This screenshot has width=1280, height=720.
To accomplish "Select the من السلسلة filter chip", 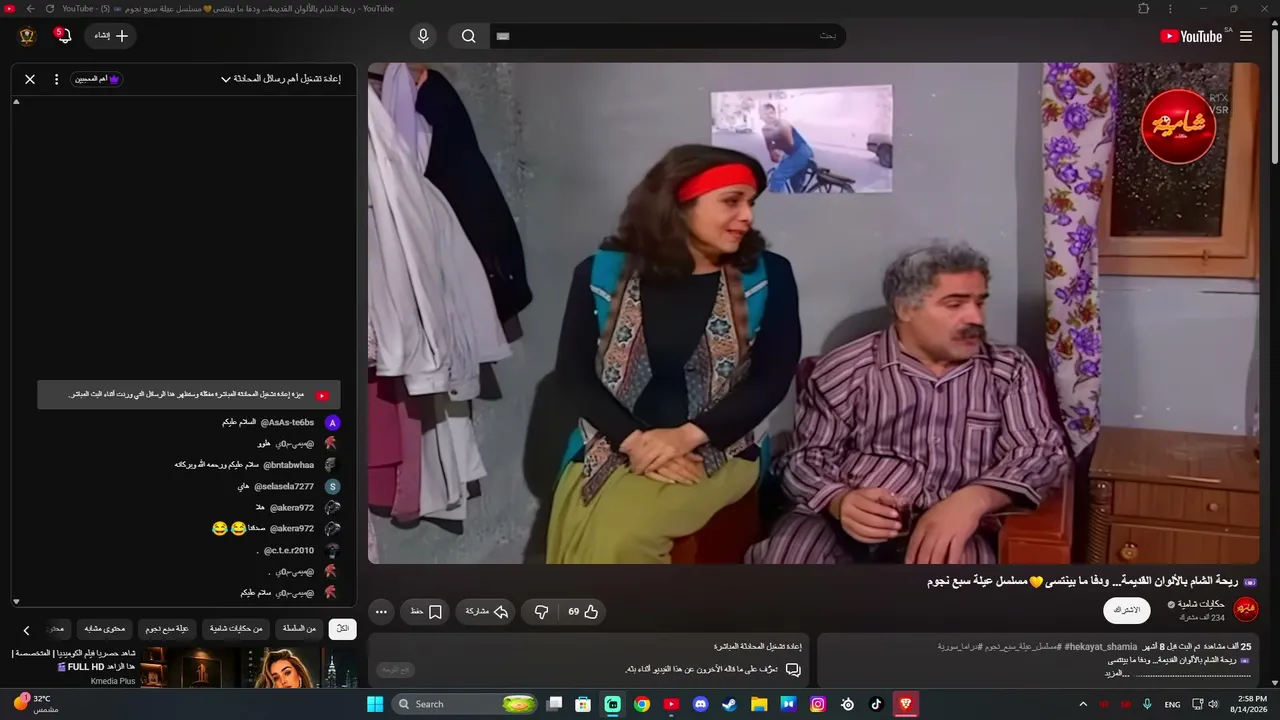I will click(x=299, y=629).
